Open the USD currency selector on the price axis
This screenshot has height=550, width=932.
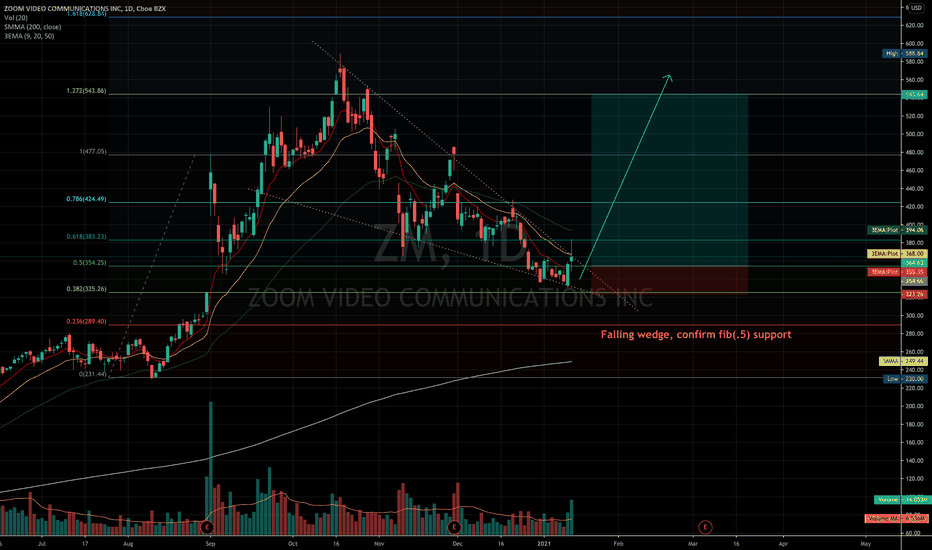pos(915,8)
